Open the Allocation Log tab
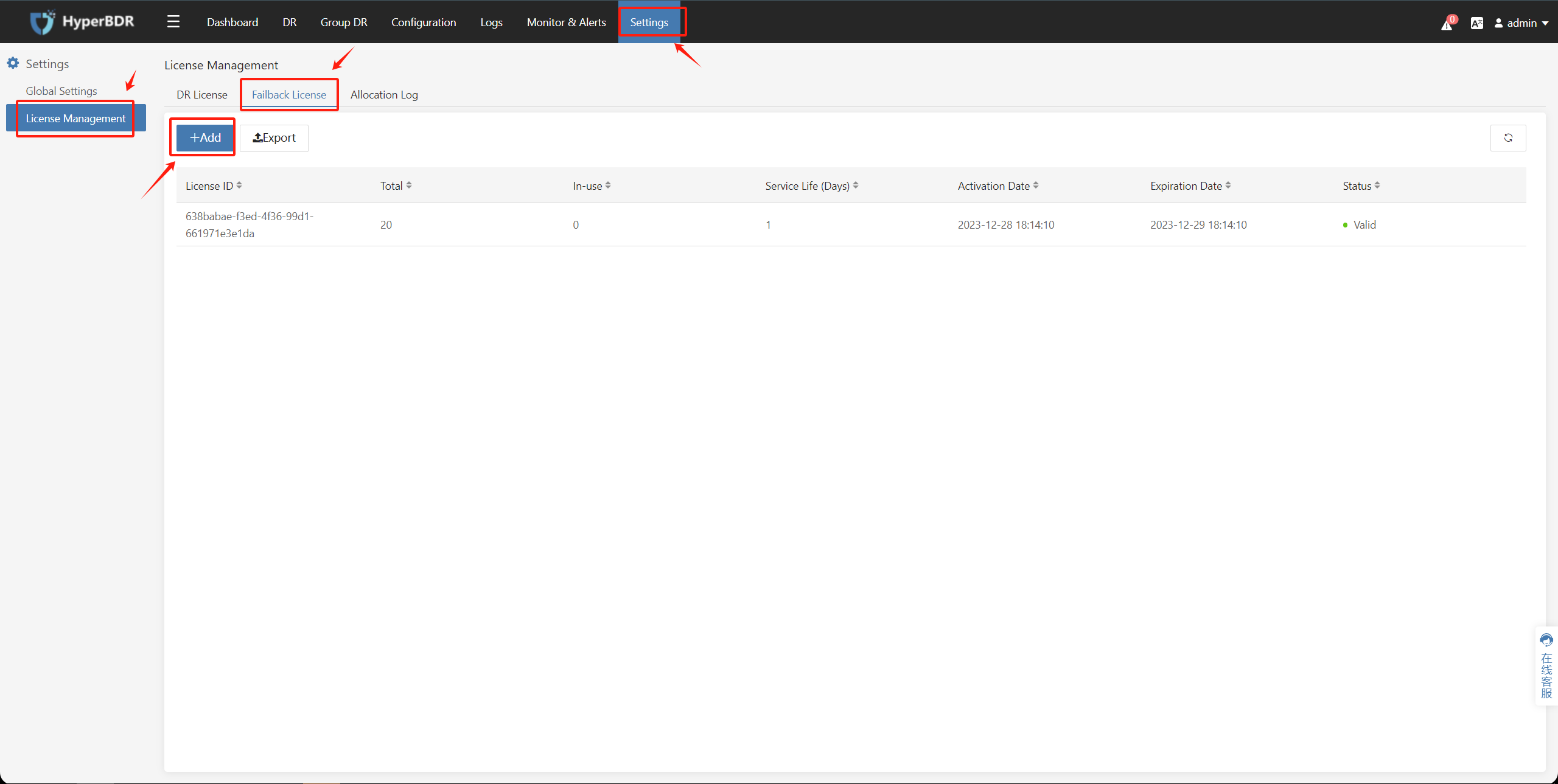 click(384, 95)
